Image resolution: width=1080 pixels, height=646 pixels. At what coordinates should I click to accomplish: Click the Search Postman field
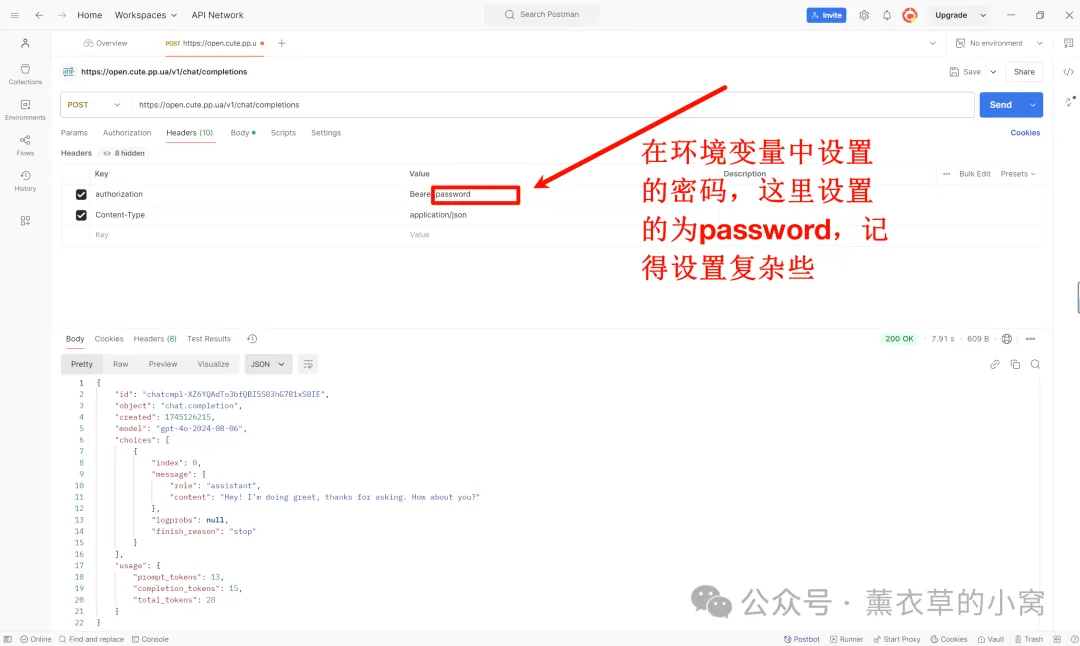coord(542,14)
